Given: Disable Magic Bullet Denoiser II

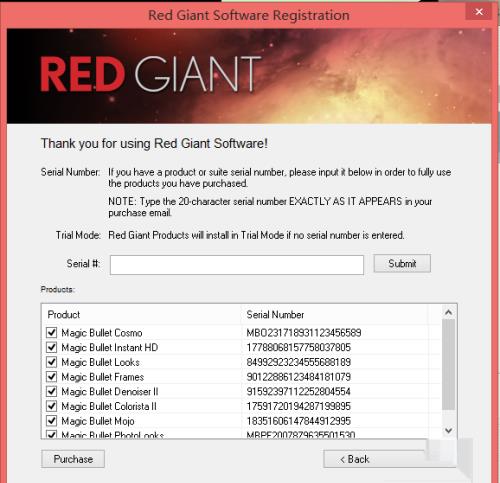Looking at the screenshot, I should coord(51,391).
